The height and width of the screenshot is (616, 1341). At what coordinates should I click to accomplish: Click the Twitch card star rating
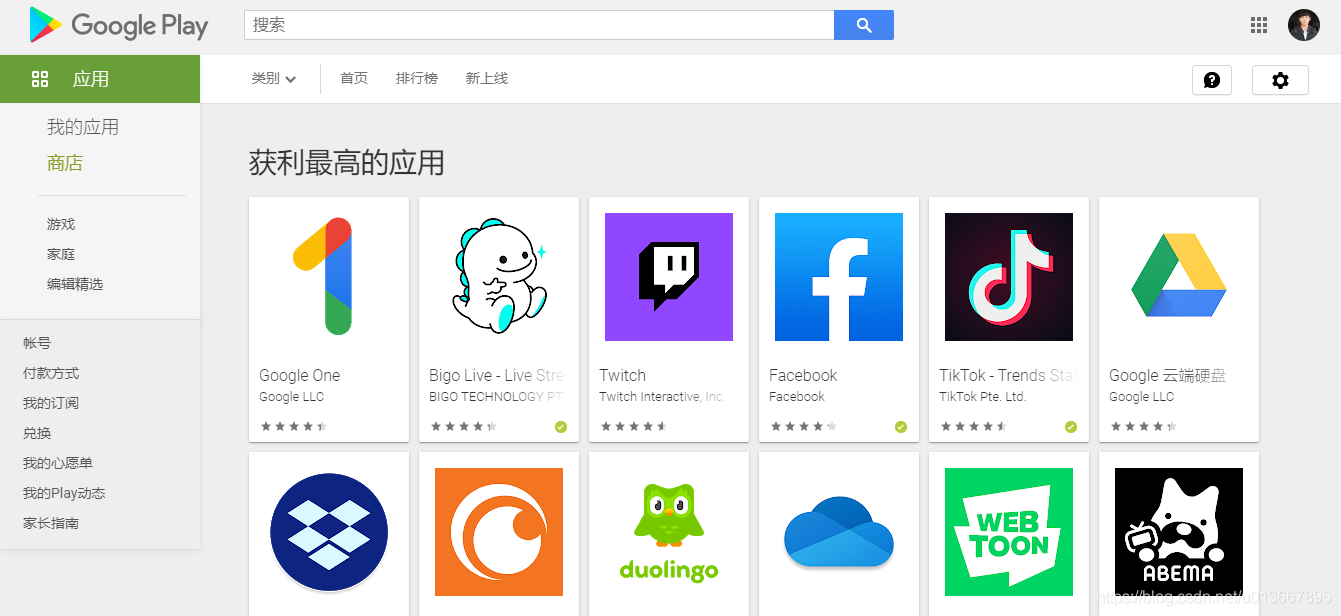click(634, 427)
